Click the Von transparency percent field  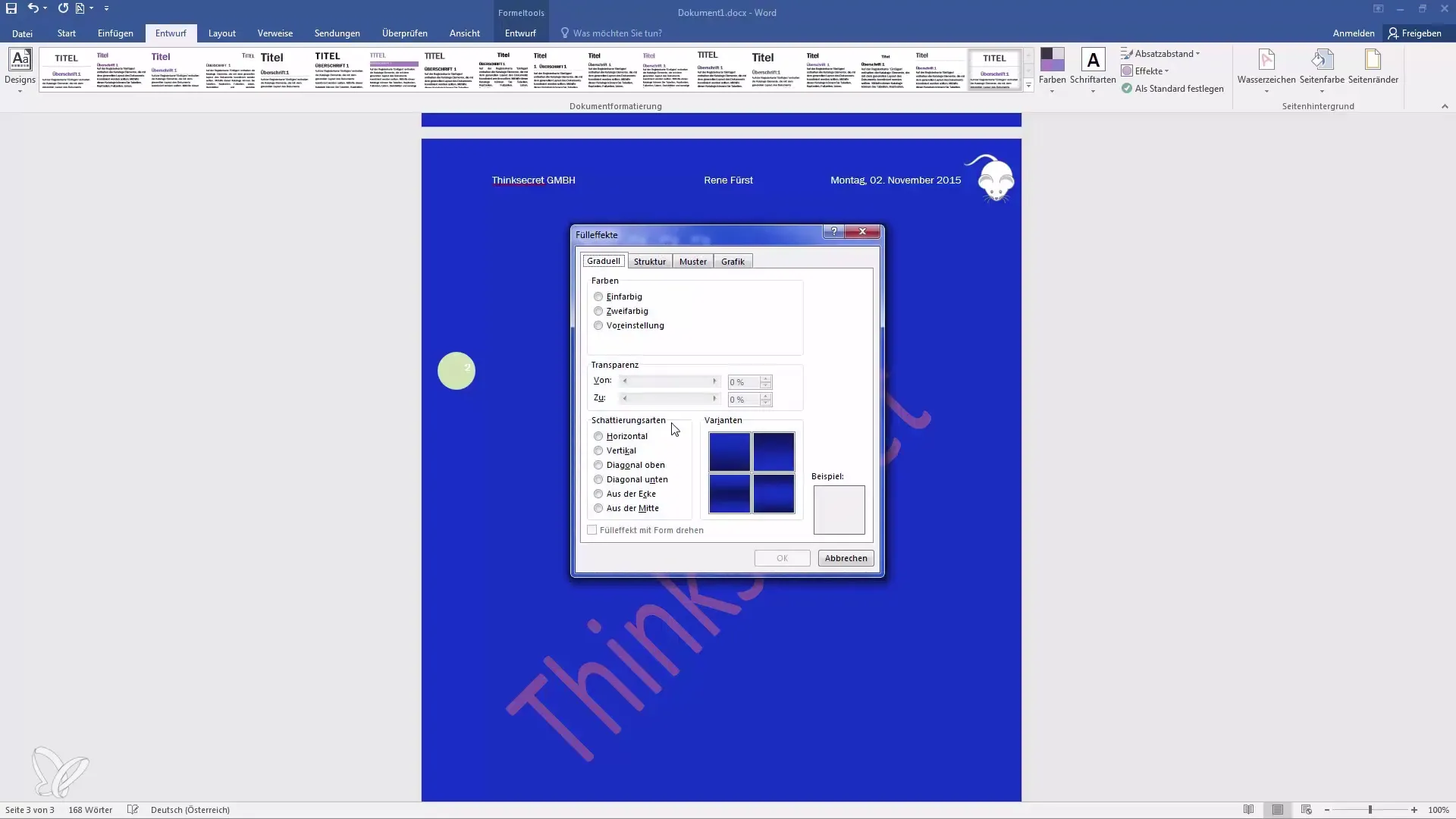coord(744,382)
